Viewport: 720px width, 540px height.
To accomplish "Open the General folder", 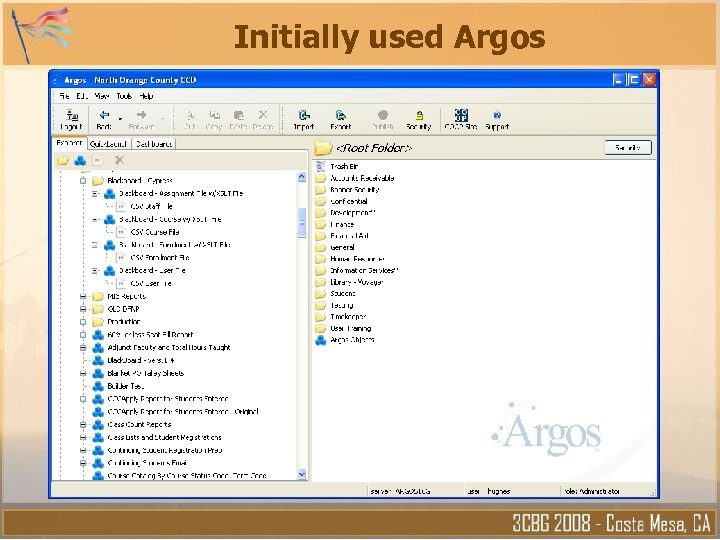I will 342,248.
